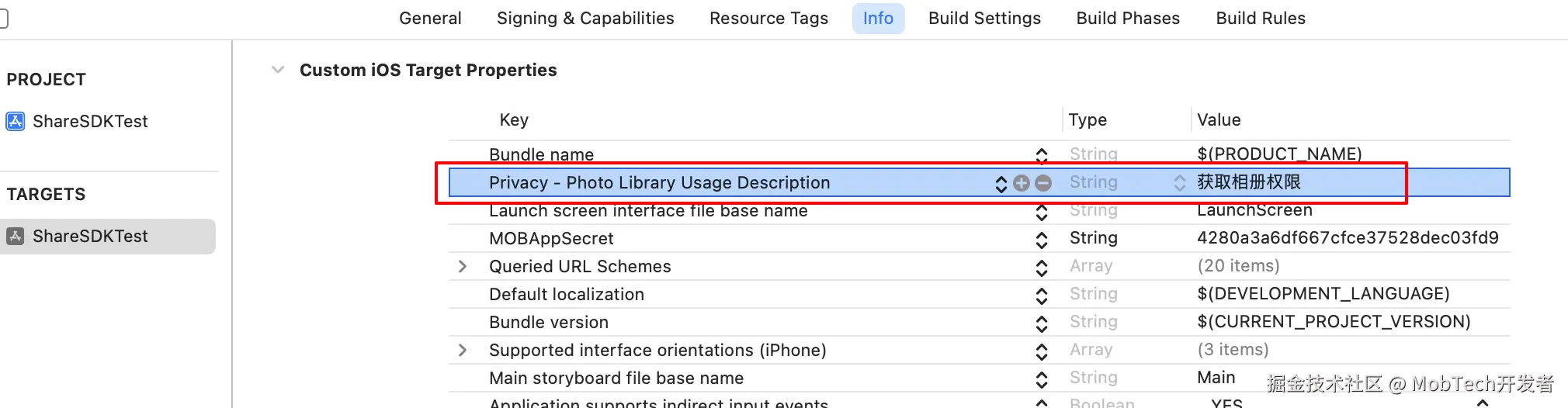1568x408 pixels.
Task: Select the General tab
Action: tap(430, 19)
